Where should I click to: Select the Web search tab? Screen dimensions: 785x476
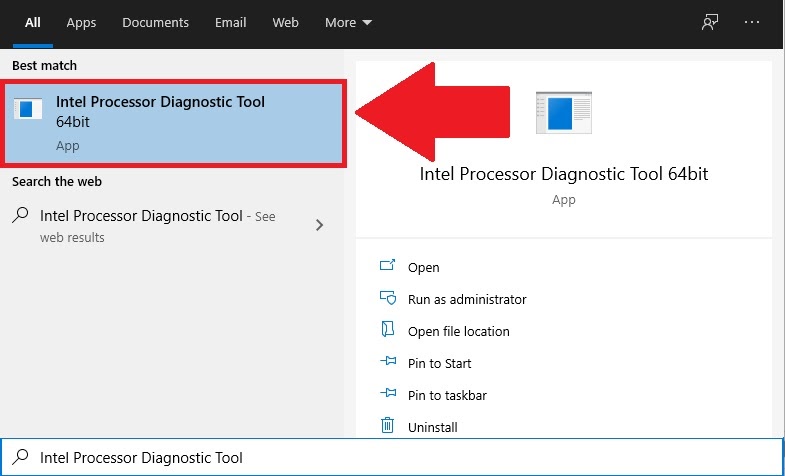[285, 23]
